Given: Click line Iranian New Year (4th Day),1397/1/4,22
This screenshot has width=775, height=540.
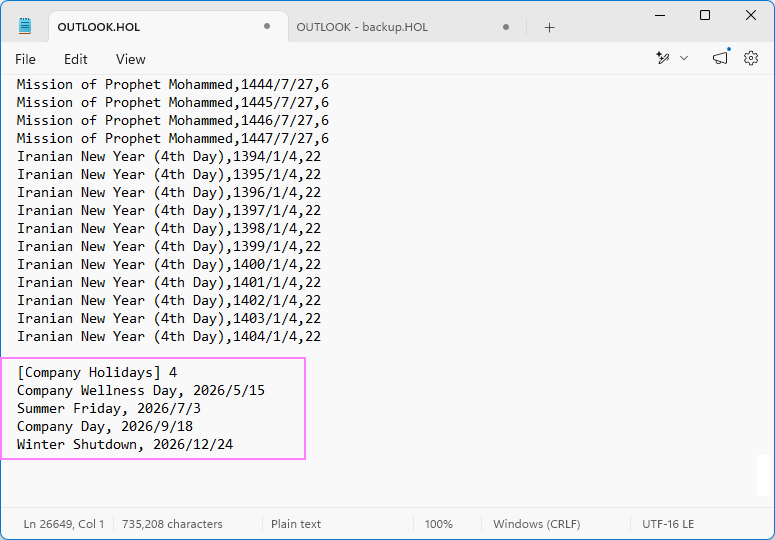Looking at the screenshot, I should [169, 210].
